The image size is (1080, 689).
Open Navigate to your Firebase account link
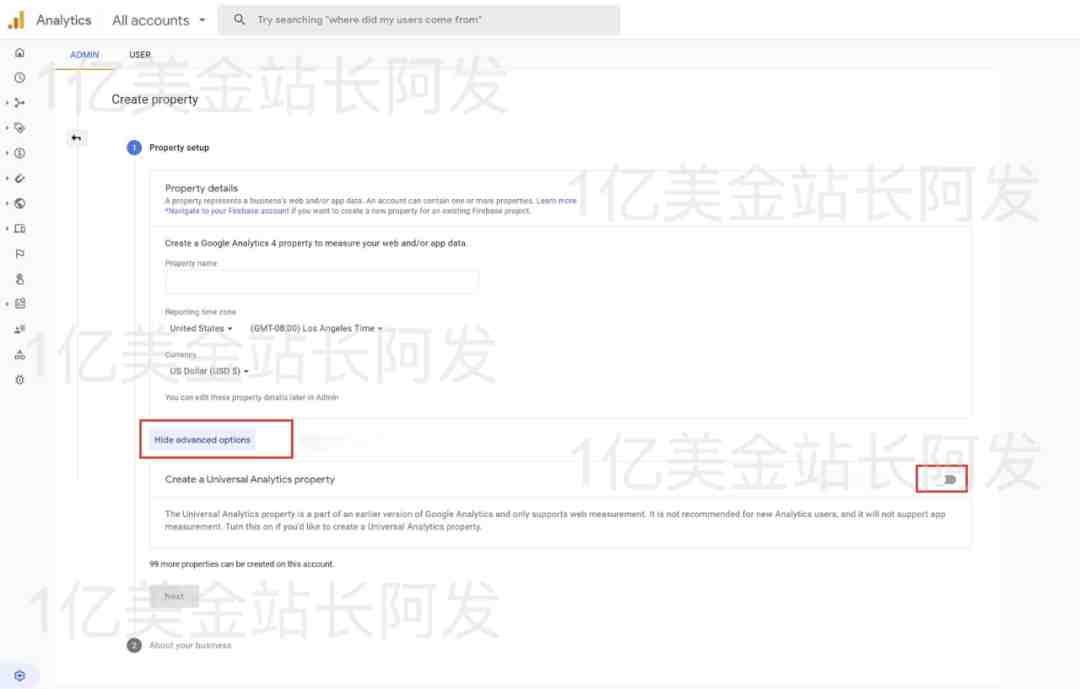click(227, 211)
